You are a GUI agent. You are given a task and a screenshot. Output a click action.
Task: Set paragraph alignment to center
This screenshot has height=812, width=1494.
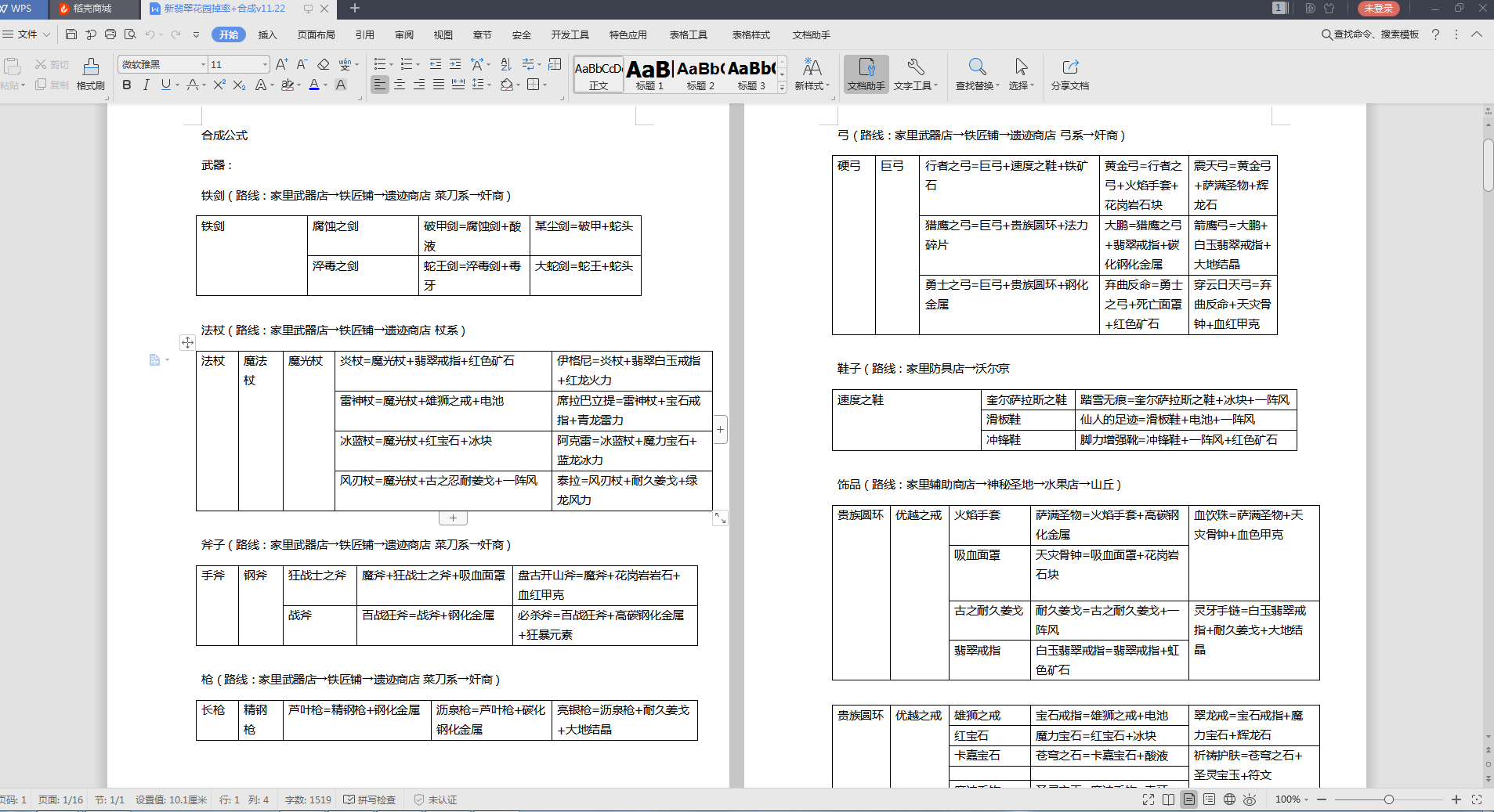click(x=400, y=85)
